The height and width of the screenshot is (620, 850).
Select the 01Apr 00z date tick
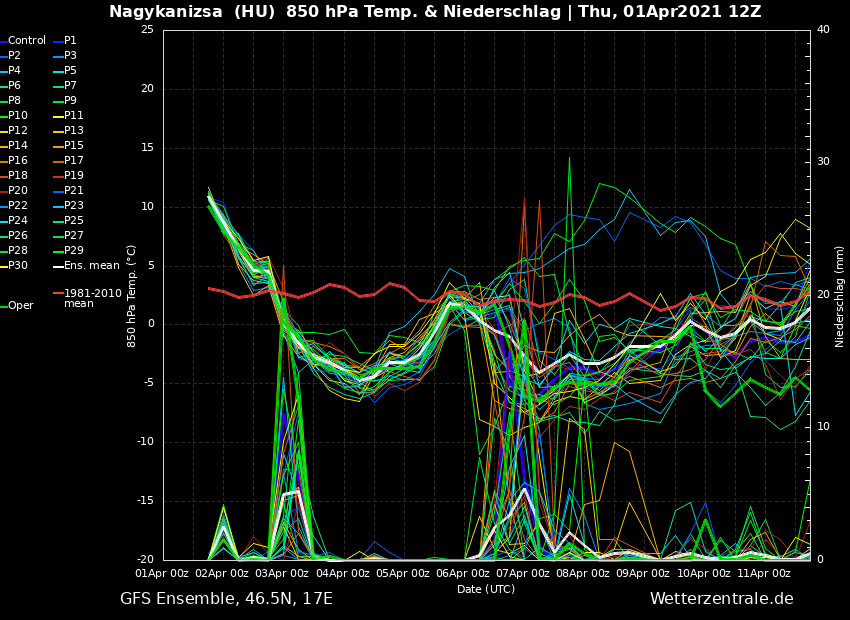point(162,574)
